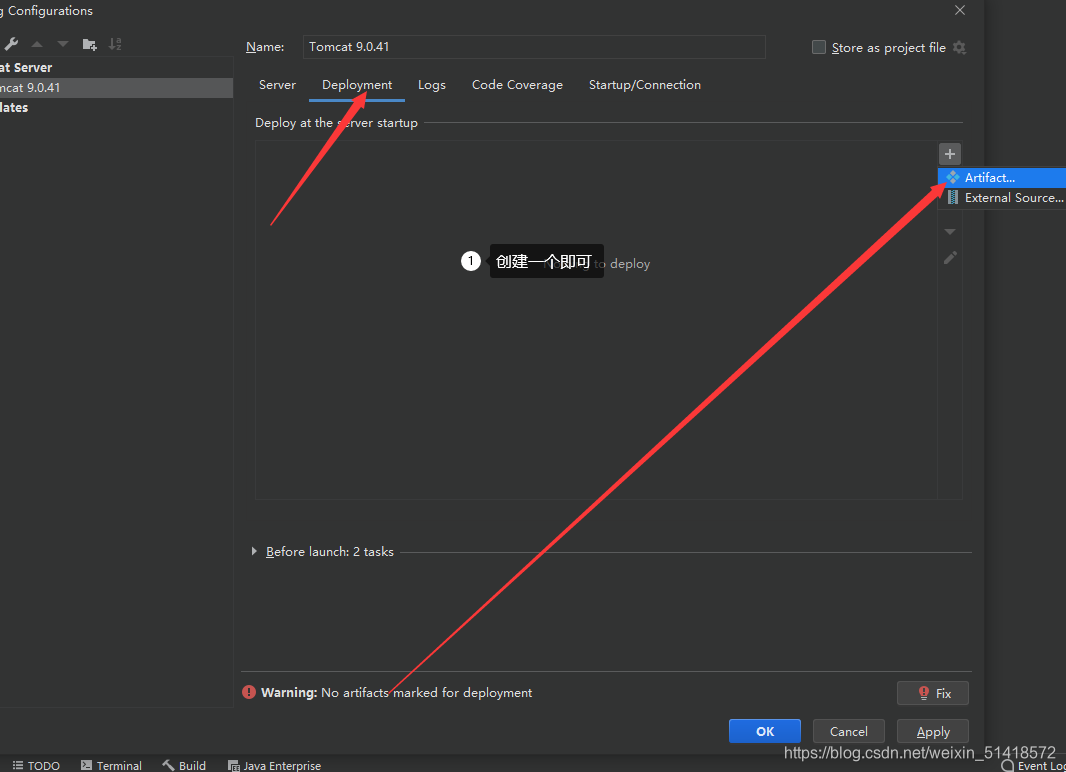
Task: Go to the Code Coverage tab
Action: [x=517, y=85]
